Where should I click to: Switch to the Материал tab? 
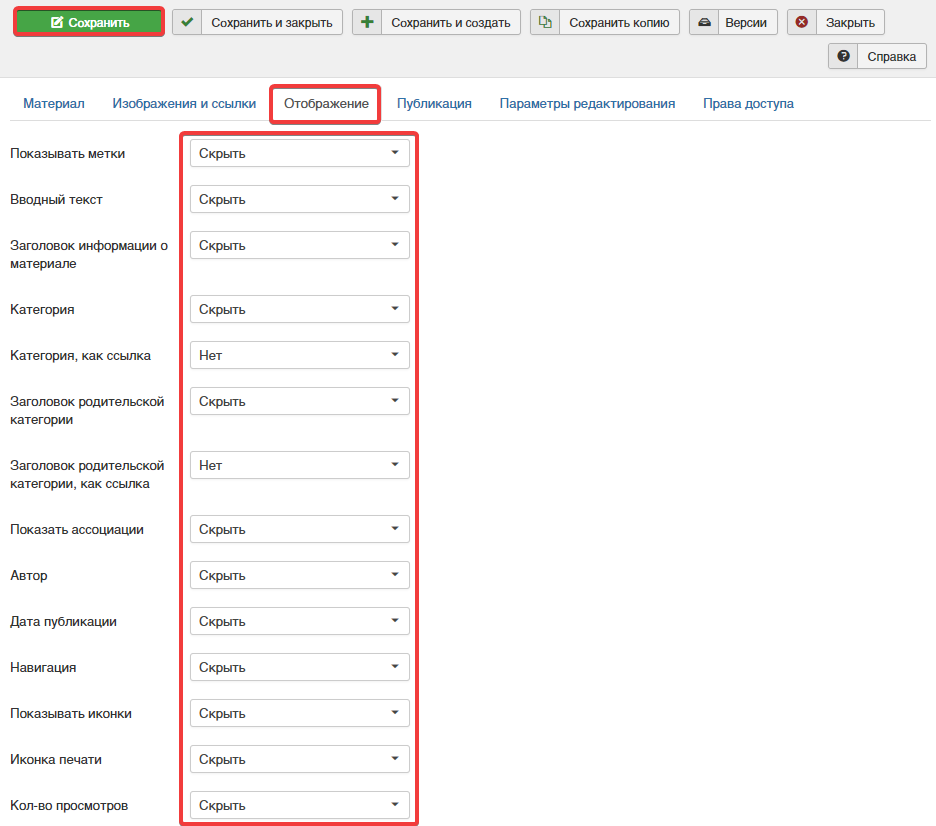pyautogui.click(x=54, y=103)
